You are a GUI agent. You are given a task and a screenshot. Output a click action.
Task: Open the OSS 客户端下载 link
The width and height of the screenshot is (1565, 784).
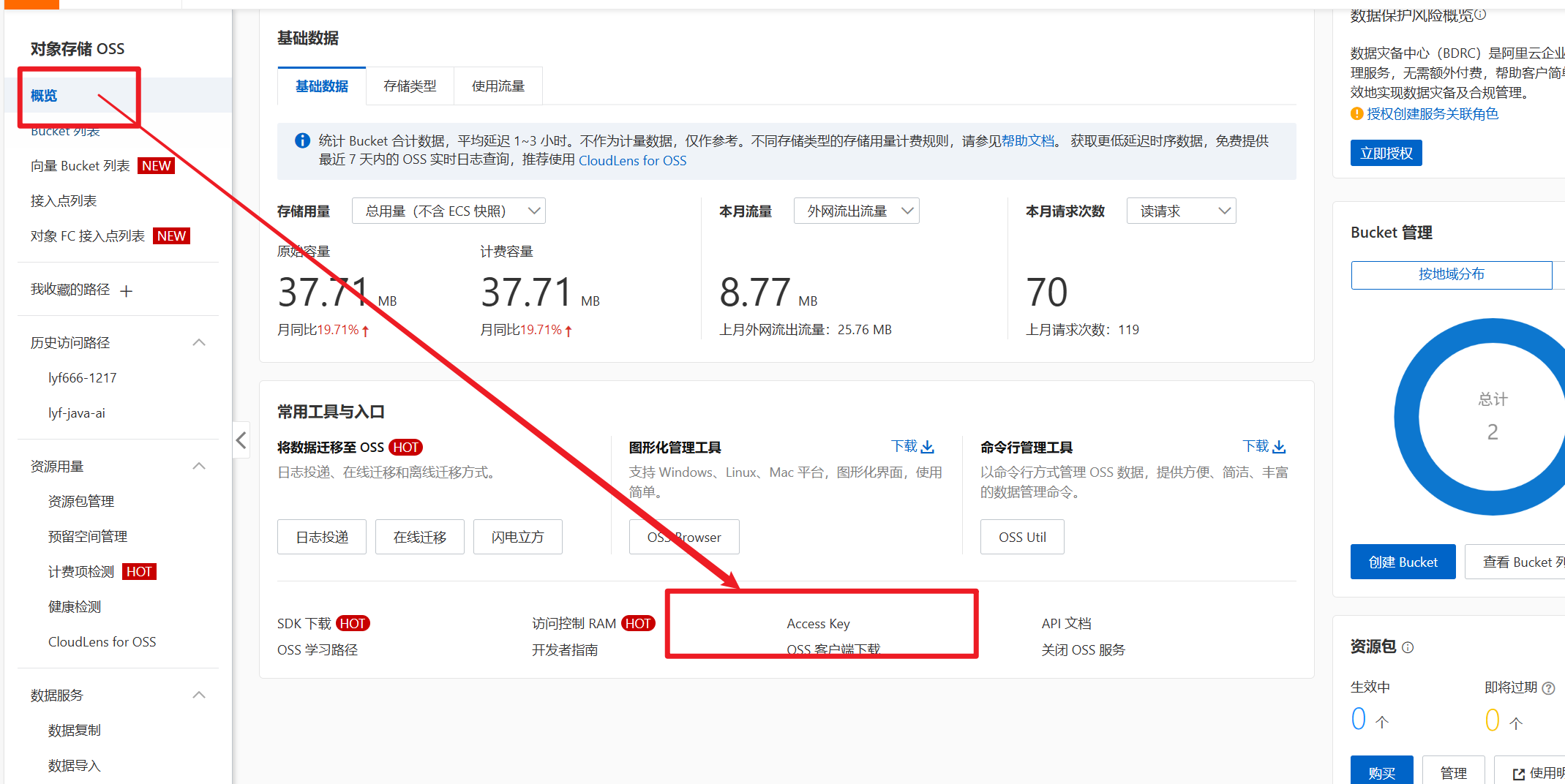point(833,649)
